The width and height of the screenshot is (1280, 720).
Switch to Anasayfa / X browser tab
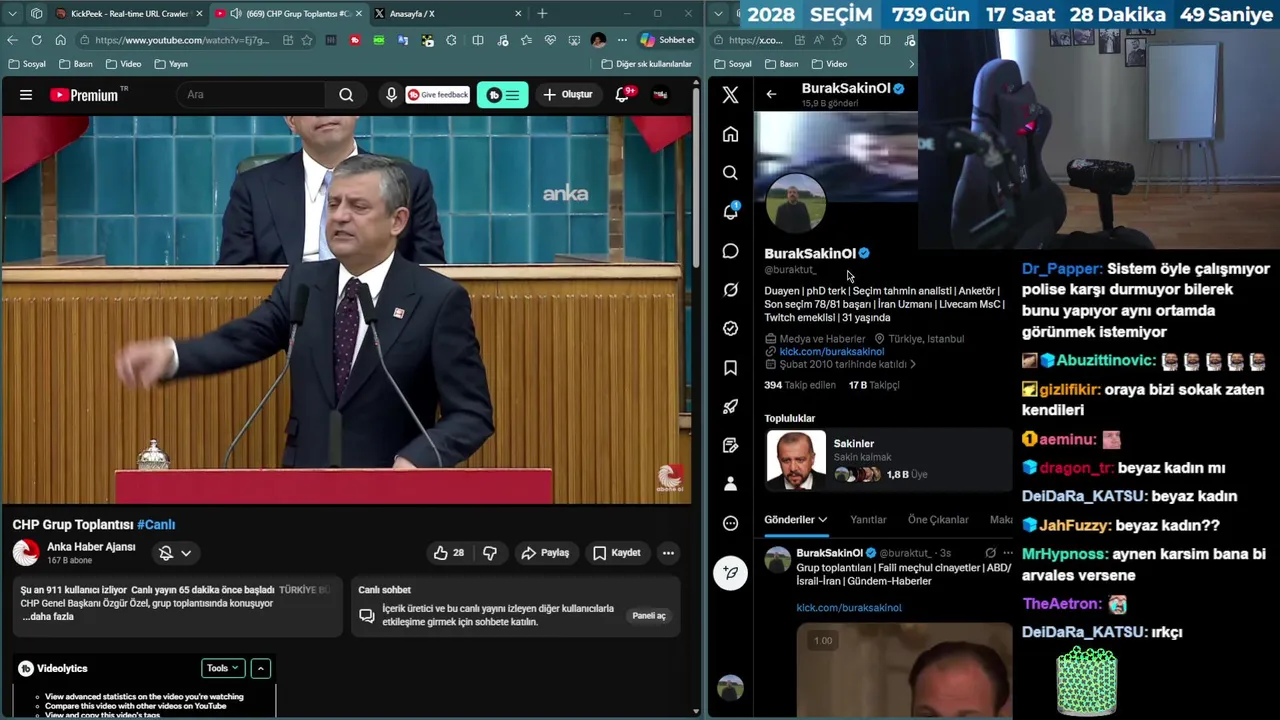click(448, 14)
